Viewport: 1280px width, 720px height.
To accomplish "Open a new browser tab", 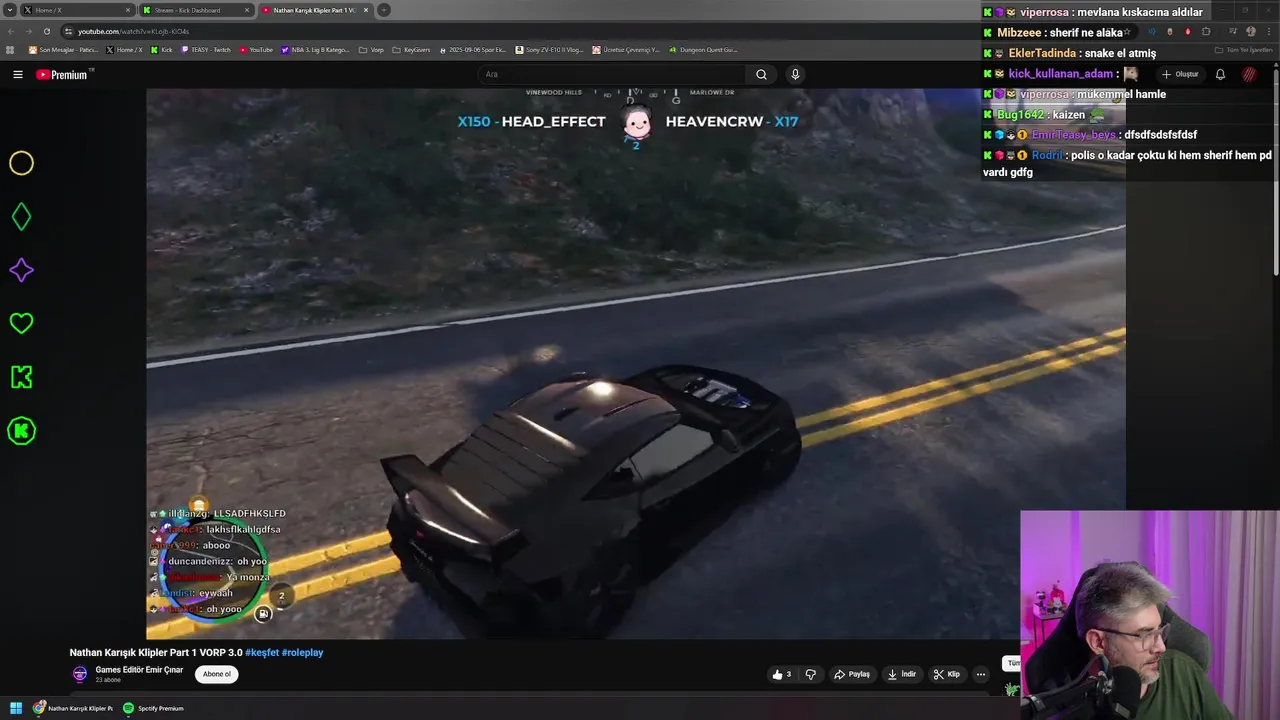I will [x=384, y=10].
